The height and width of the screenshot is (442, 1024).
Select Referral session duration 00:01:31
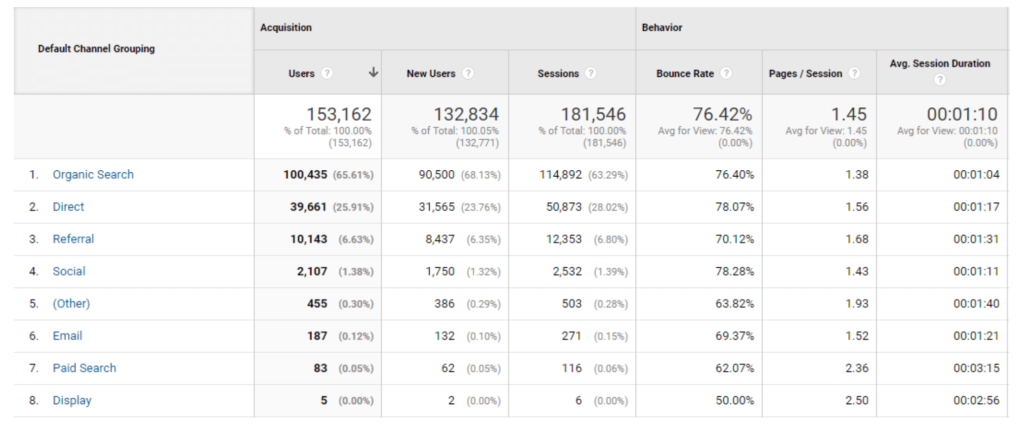976,239
